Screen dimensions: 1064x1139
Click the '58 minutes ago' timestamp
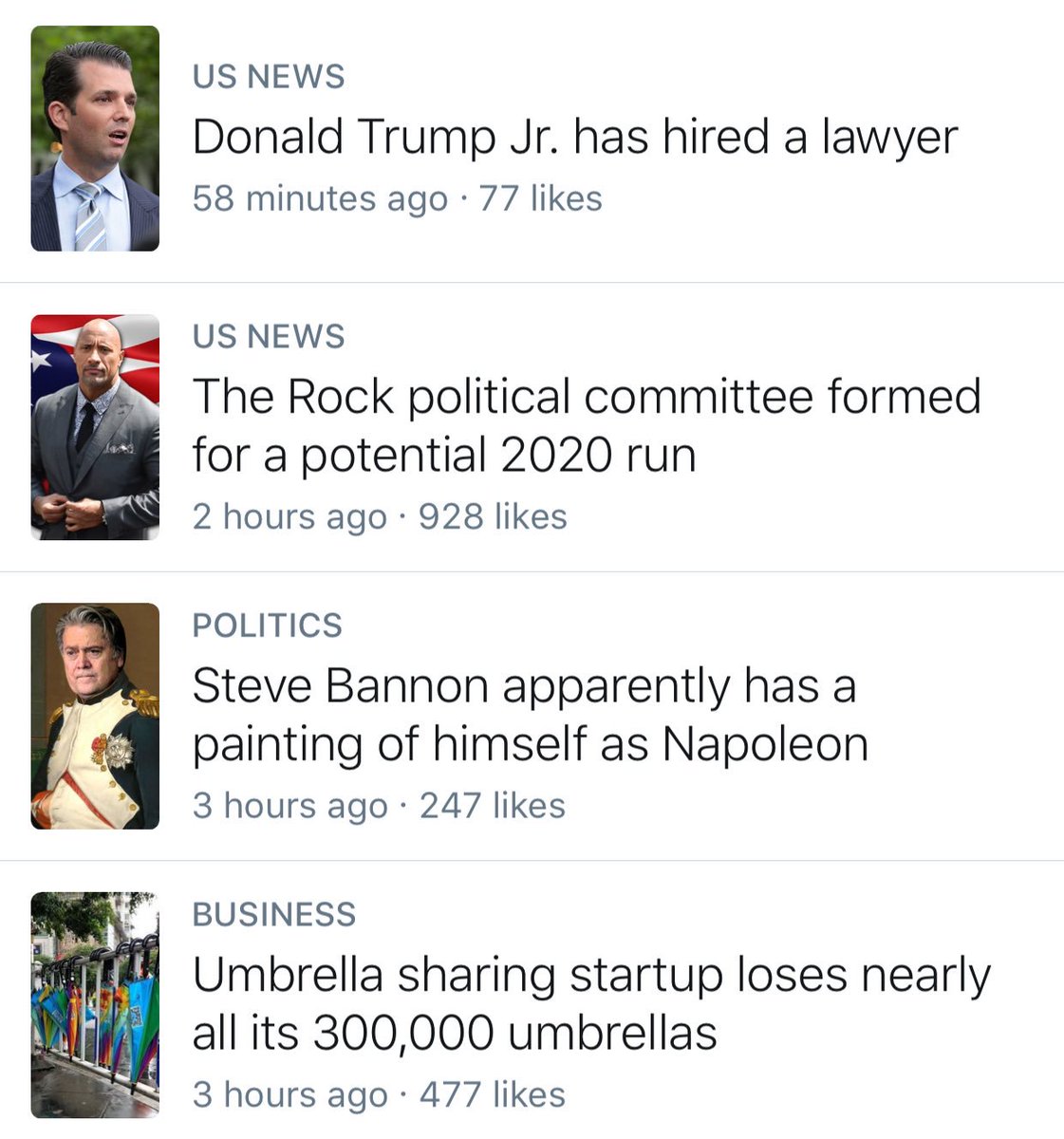(320, 198)
